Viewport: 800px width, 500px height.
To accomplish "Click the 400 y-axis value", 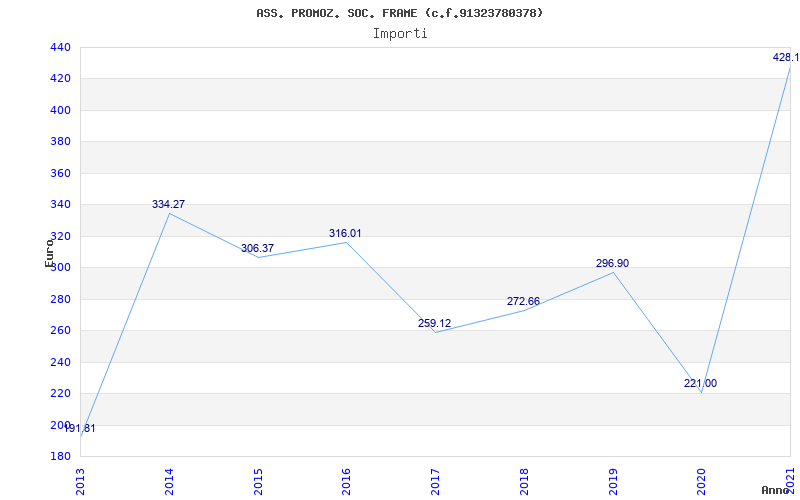I will point(60,110).
